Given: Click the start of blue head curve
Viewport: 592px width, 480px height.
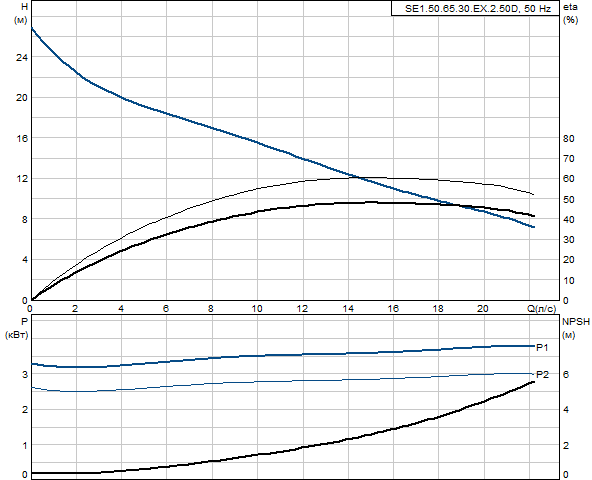Looking at the screenshot, I should pyautogui.click(x=31, y=28).
